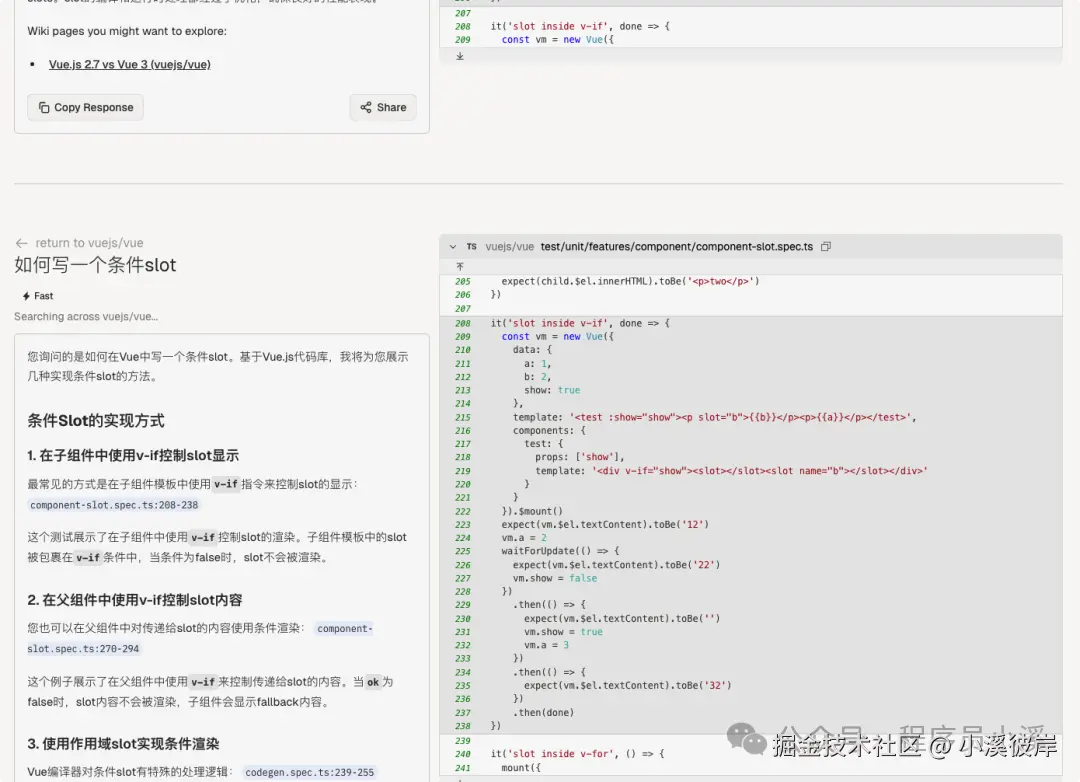Click the highlighted line 208 in the code viewer

point(700,322)
